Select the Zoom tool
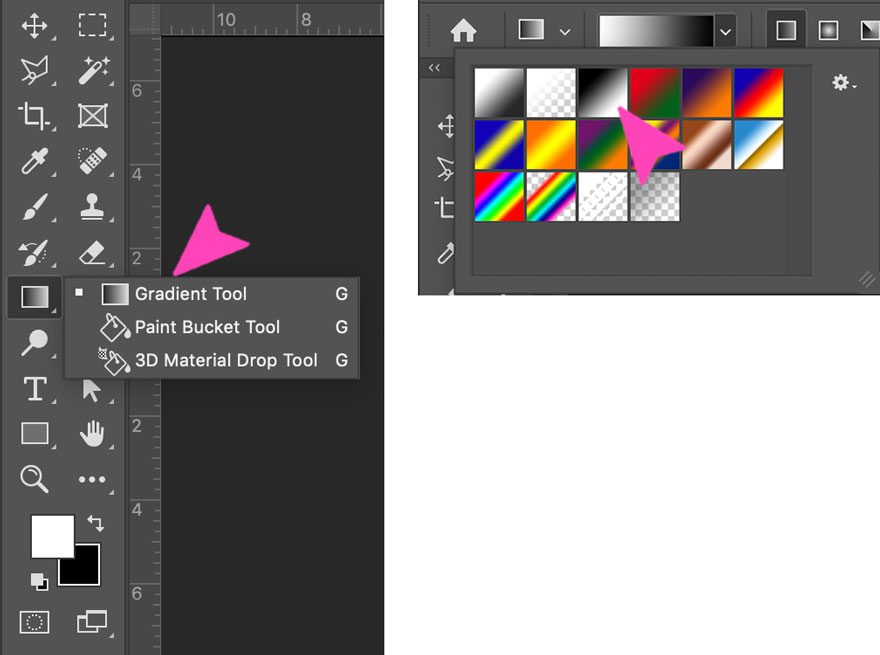 (35, 479)
